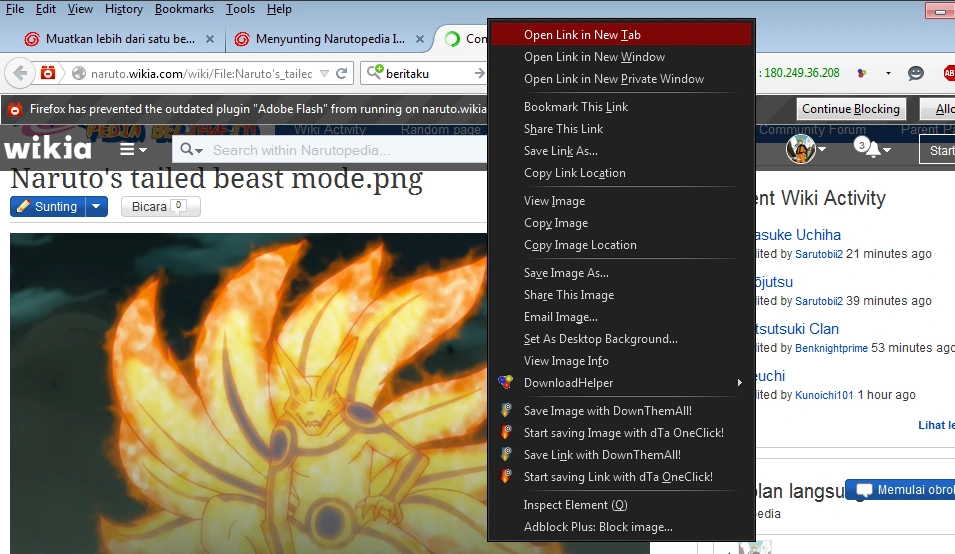Open the Tools menu
This screenshot has width=955, height=554.
[x=240, y=9]
